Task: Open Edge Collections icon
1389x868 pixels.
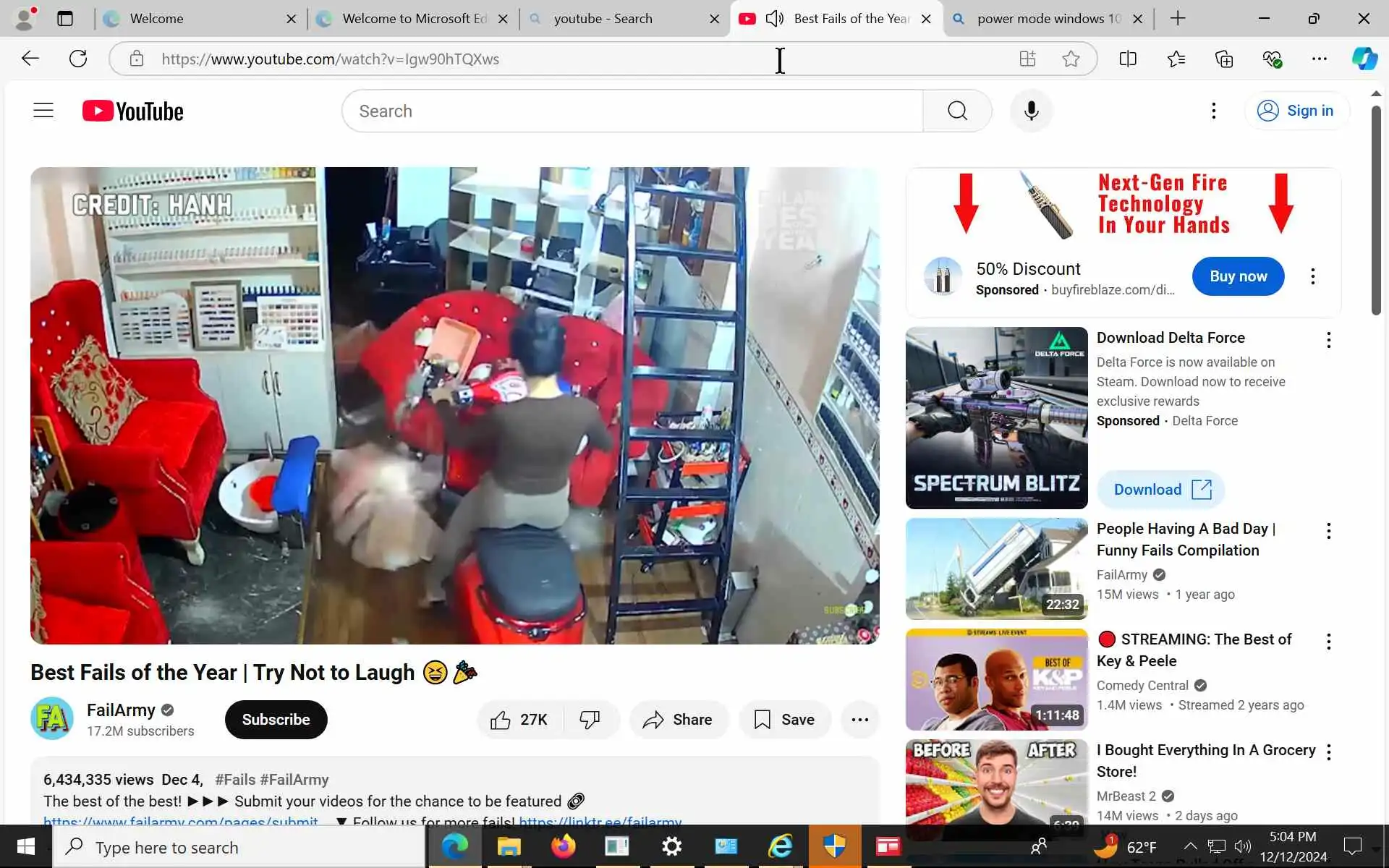Action: pos(1224,59)
